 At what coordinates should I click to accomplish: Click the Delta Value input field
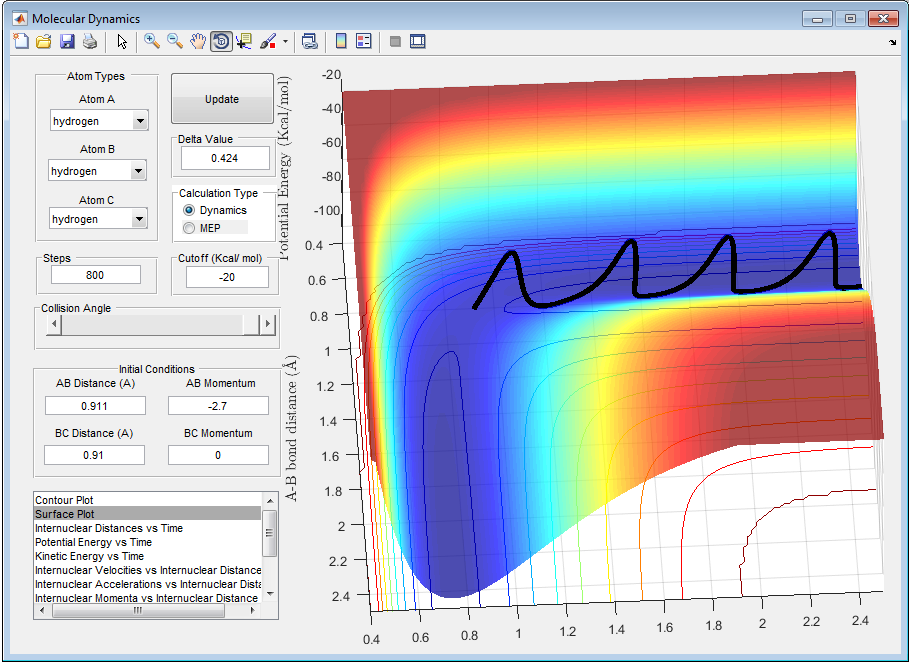pyautogui.click(x=225, y=158)
